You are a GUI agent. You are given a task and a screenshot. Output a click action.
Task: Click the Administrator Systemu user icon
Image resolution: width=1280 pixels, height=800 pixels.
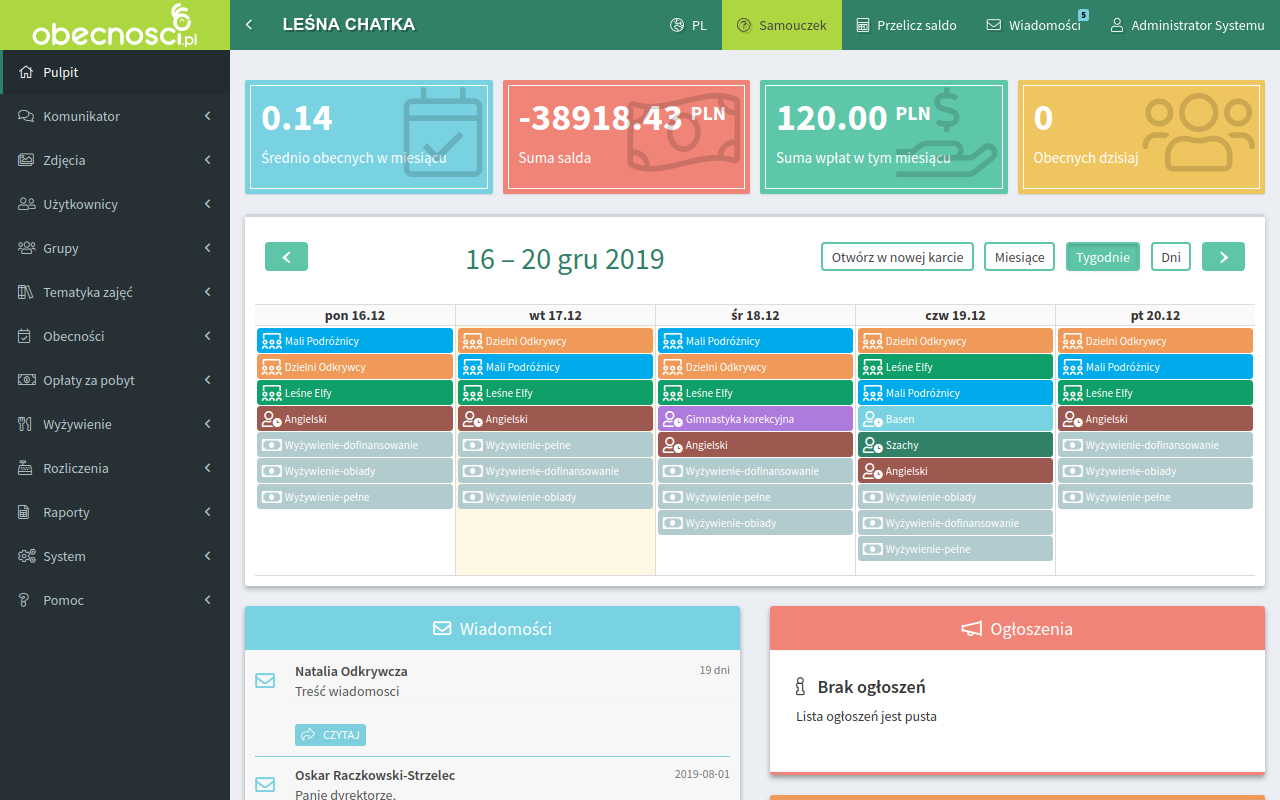(x=1117, y=25)
